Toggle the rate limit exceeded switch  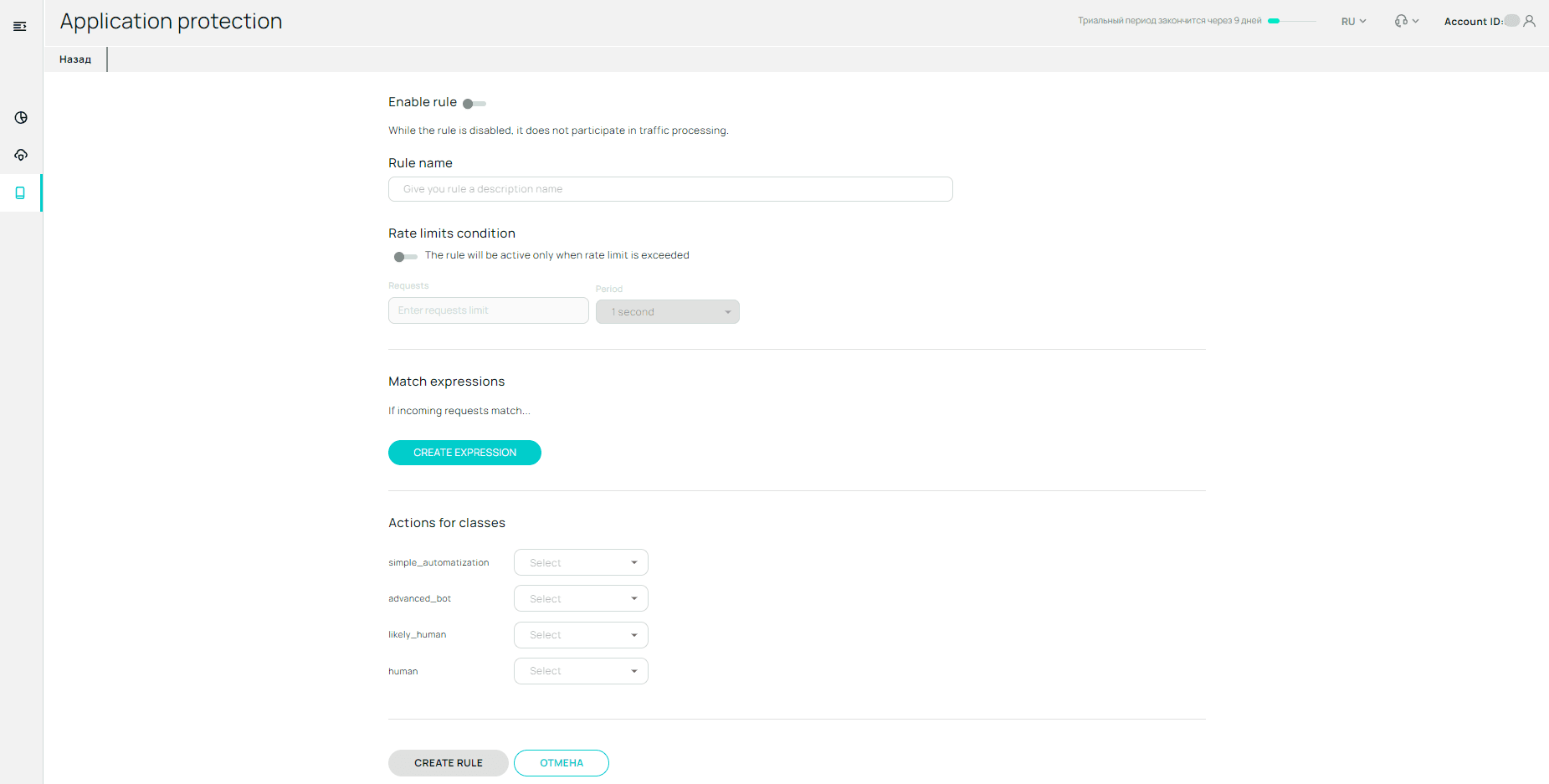405,257
